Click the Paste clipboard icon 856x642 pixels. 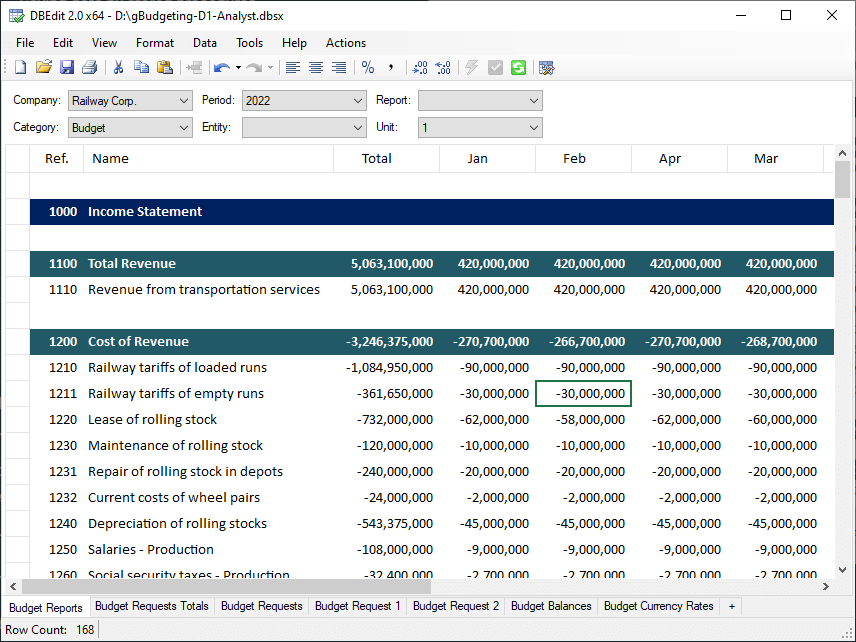(165, 68)
